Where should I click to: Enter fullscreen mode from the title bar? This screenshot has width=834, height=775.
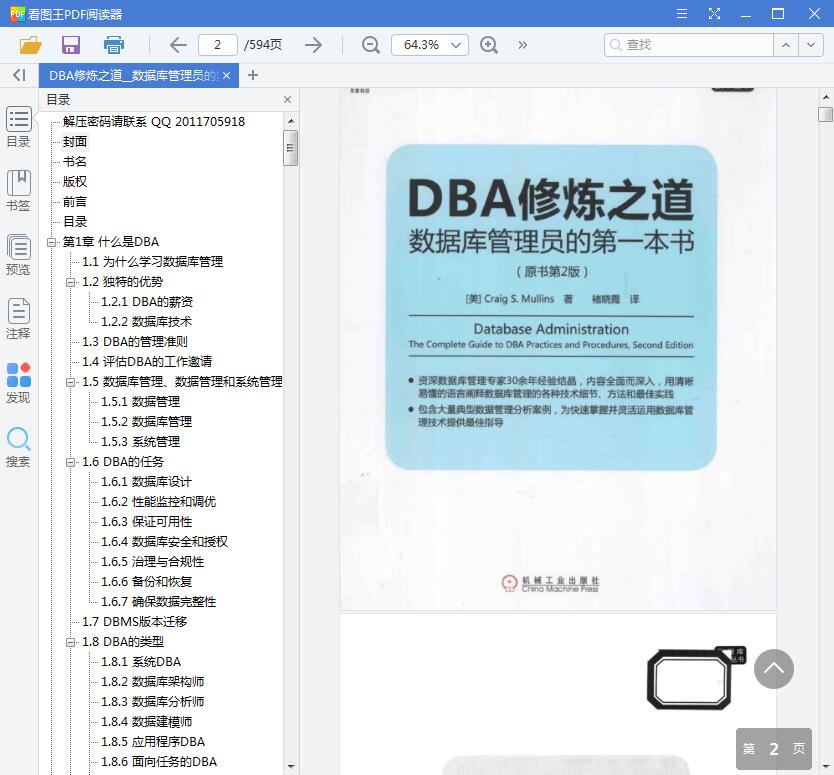point(714,14)
